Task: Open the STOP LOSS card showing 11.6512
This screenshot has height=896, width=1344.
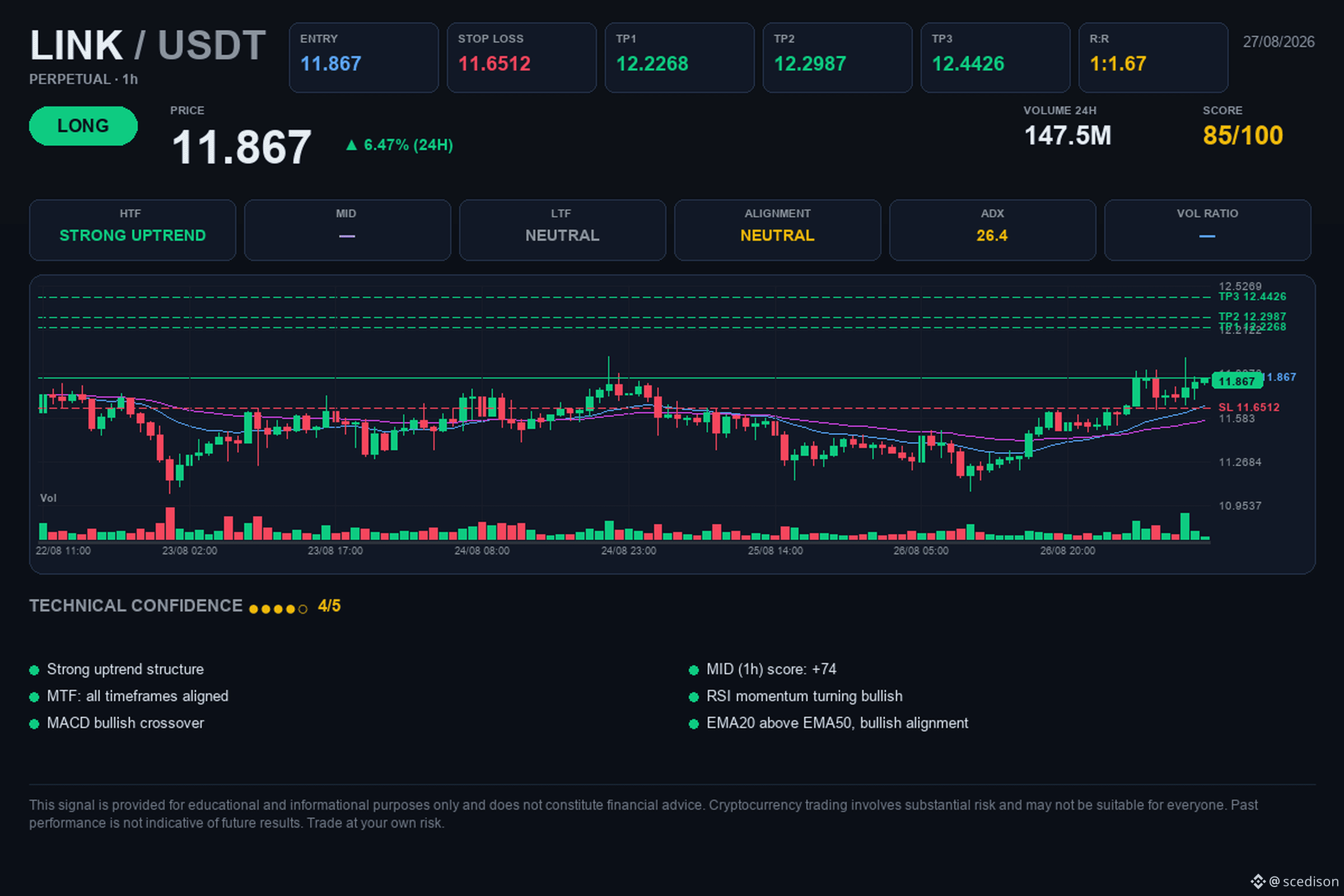Action: tap(521, 58)
